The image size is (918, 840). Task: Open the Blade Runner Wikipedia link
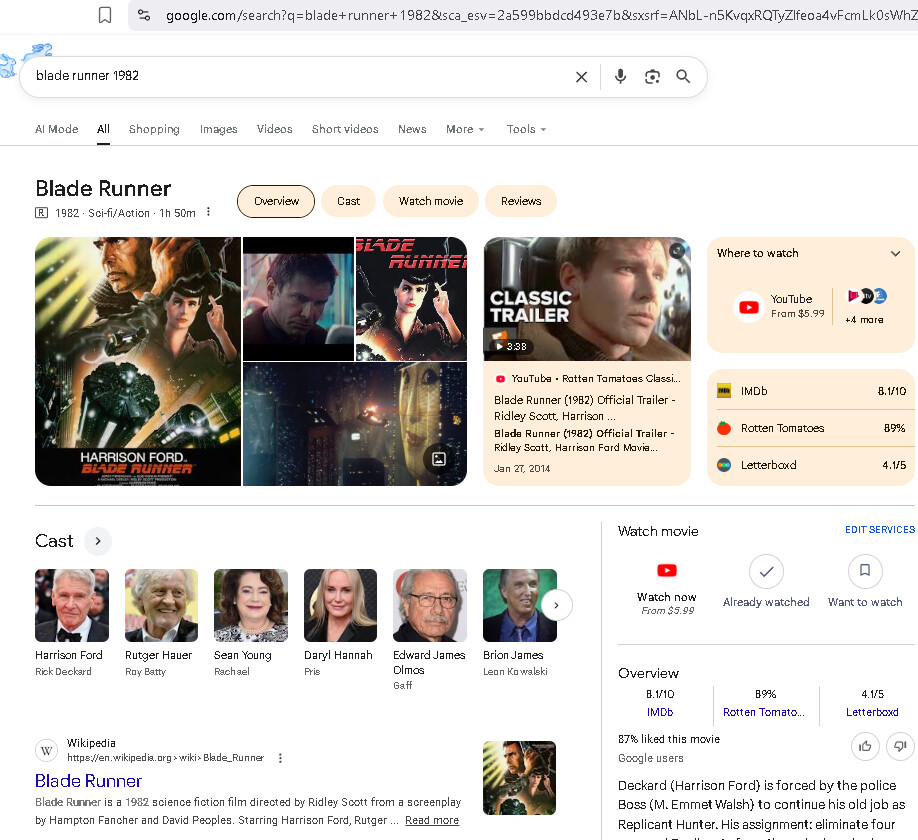pos(89,781)
